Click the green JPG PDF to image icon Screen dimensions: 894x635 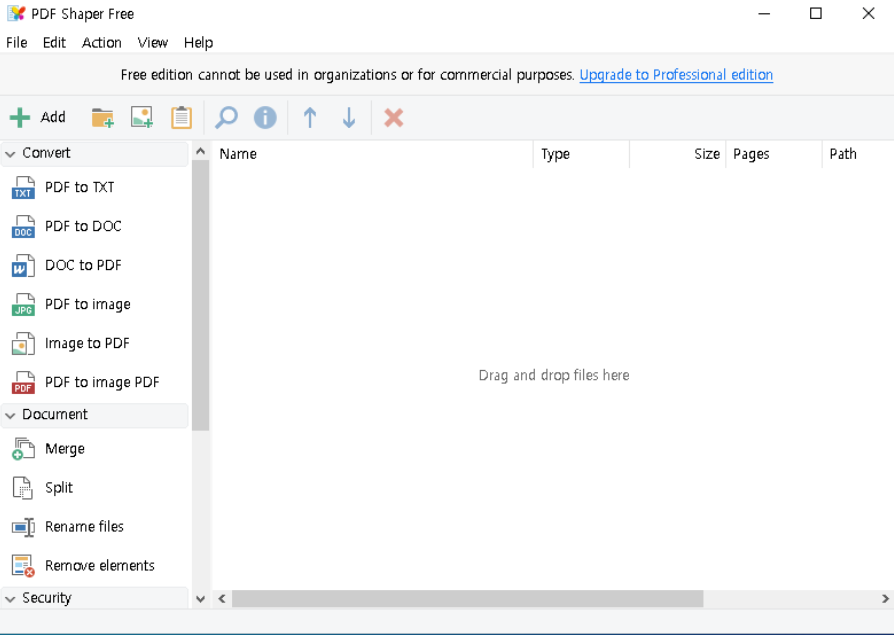pyautogui.click(x=23, y=304)
